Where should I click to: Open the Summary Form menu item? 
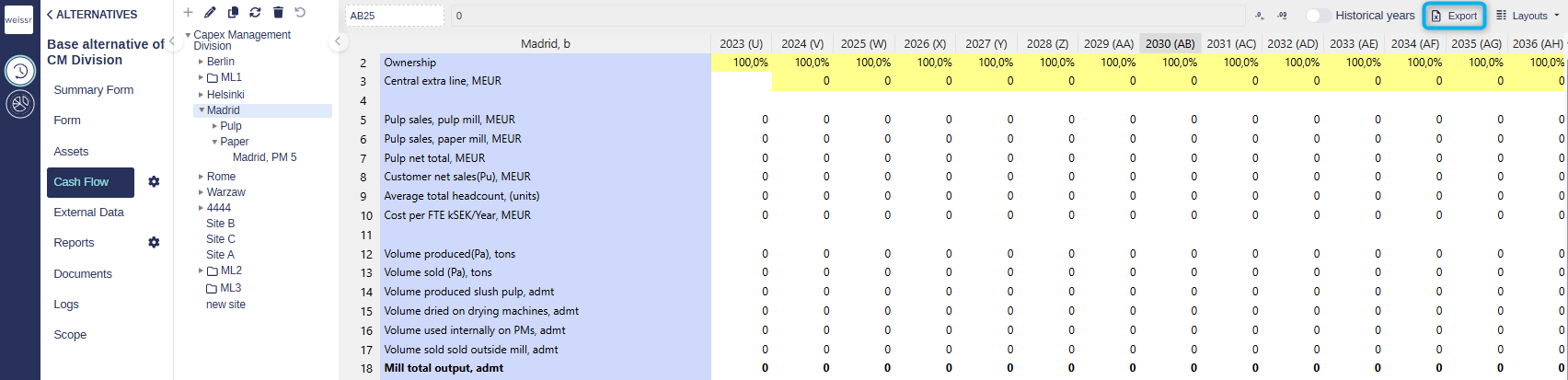[x=93, y=90]
